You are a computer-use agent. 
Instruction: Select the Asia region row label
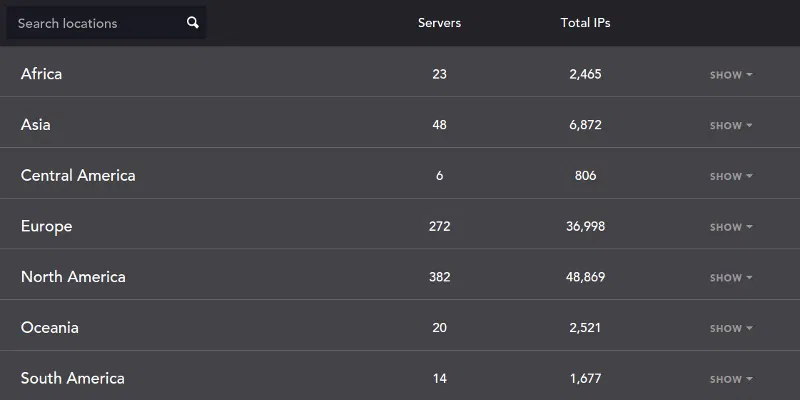pos(36,125)
